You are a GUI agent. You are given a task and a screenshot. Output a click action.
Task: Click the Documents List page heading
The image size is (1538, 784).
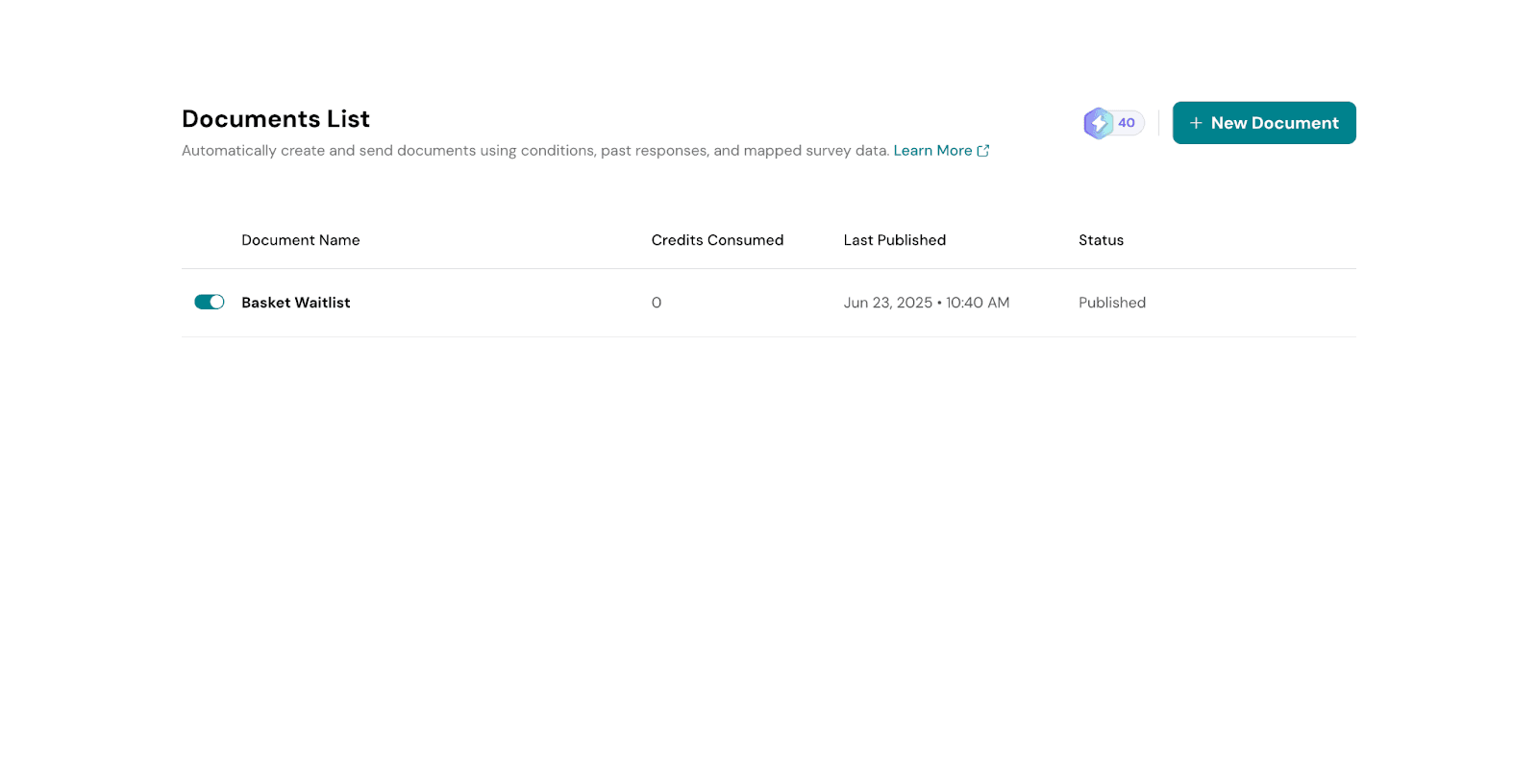coord(276,119)
